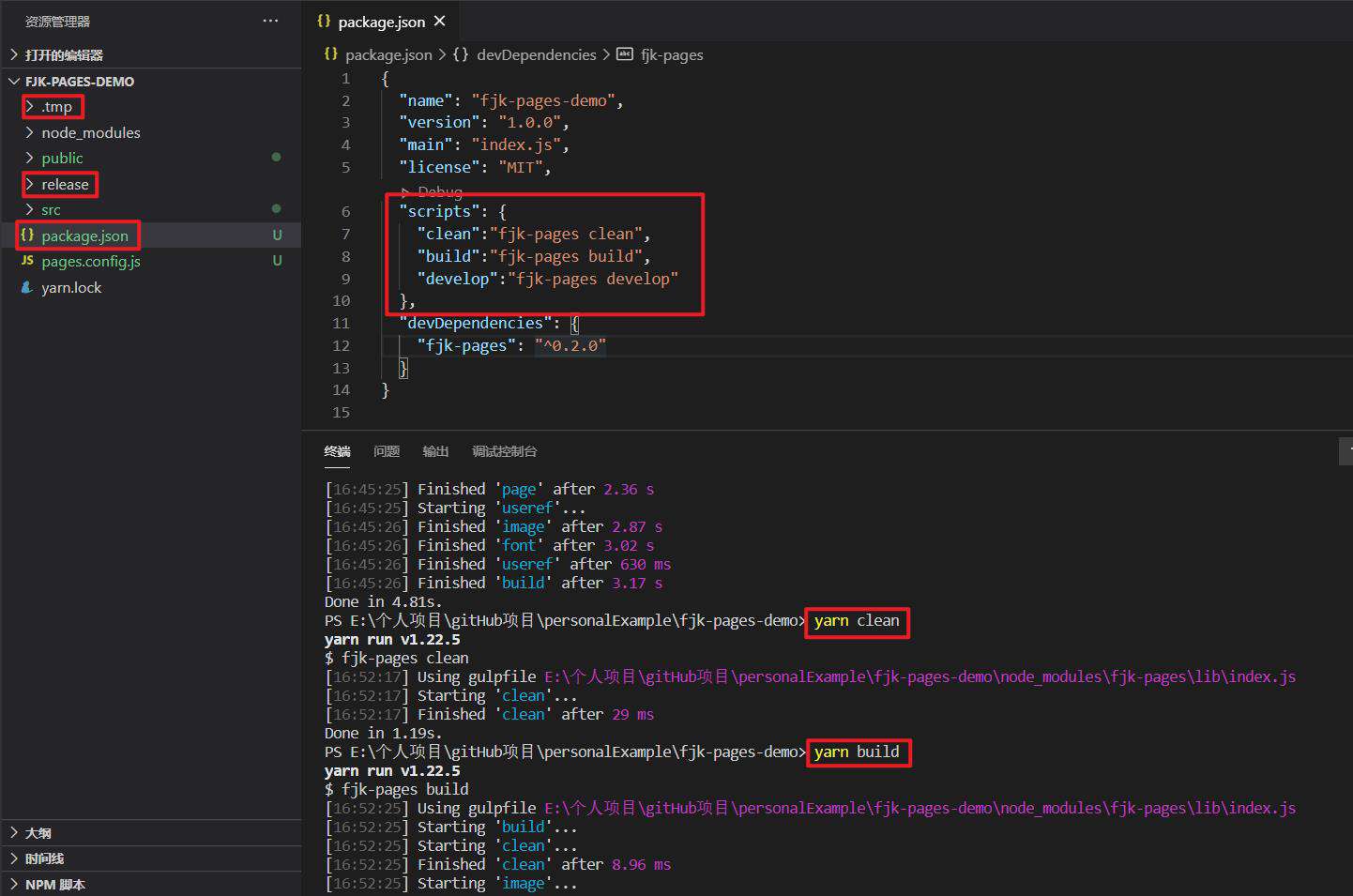Click the 'Done in 1.19s.' terminal line

(383, 733)
